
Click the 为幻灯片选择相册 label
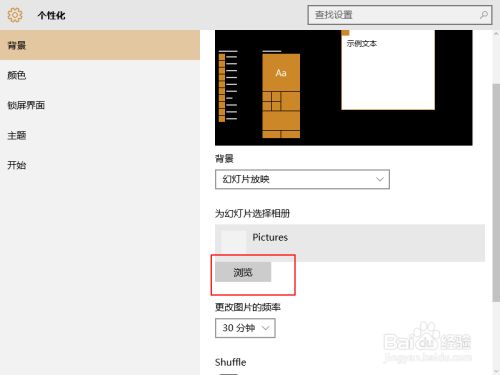pos(252,213)
